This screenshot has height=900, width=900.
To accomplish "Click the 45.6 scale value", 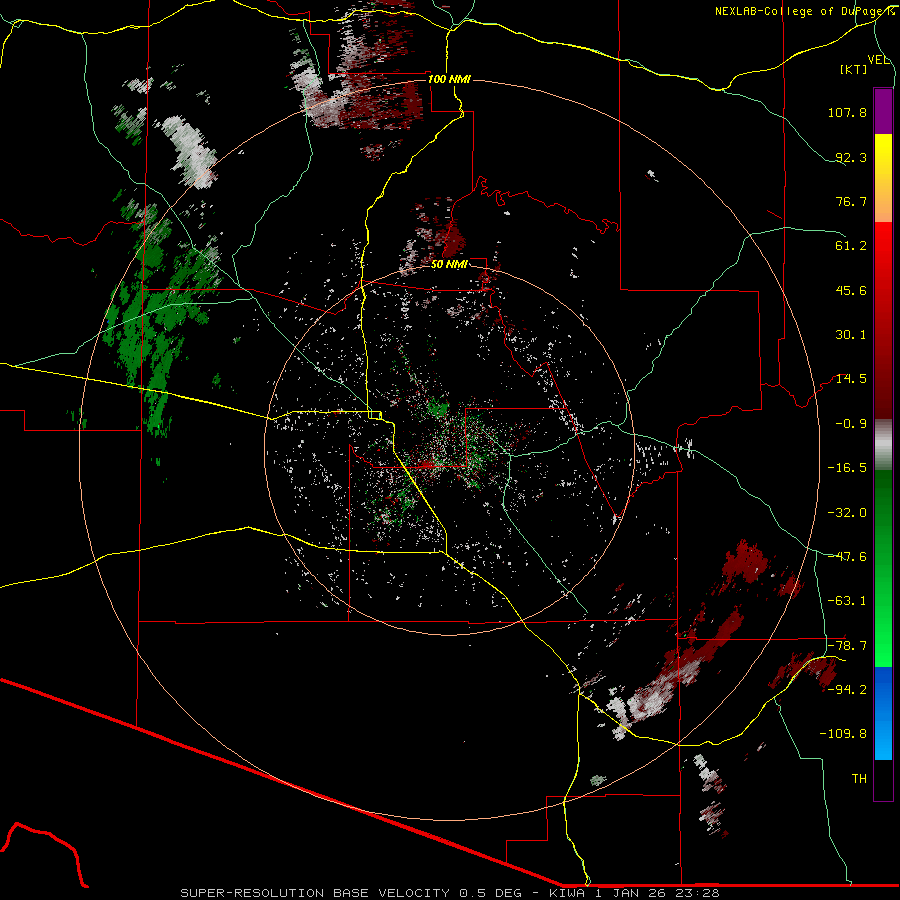I will (x=851, y=290).
